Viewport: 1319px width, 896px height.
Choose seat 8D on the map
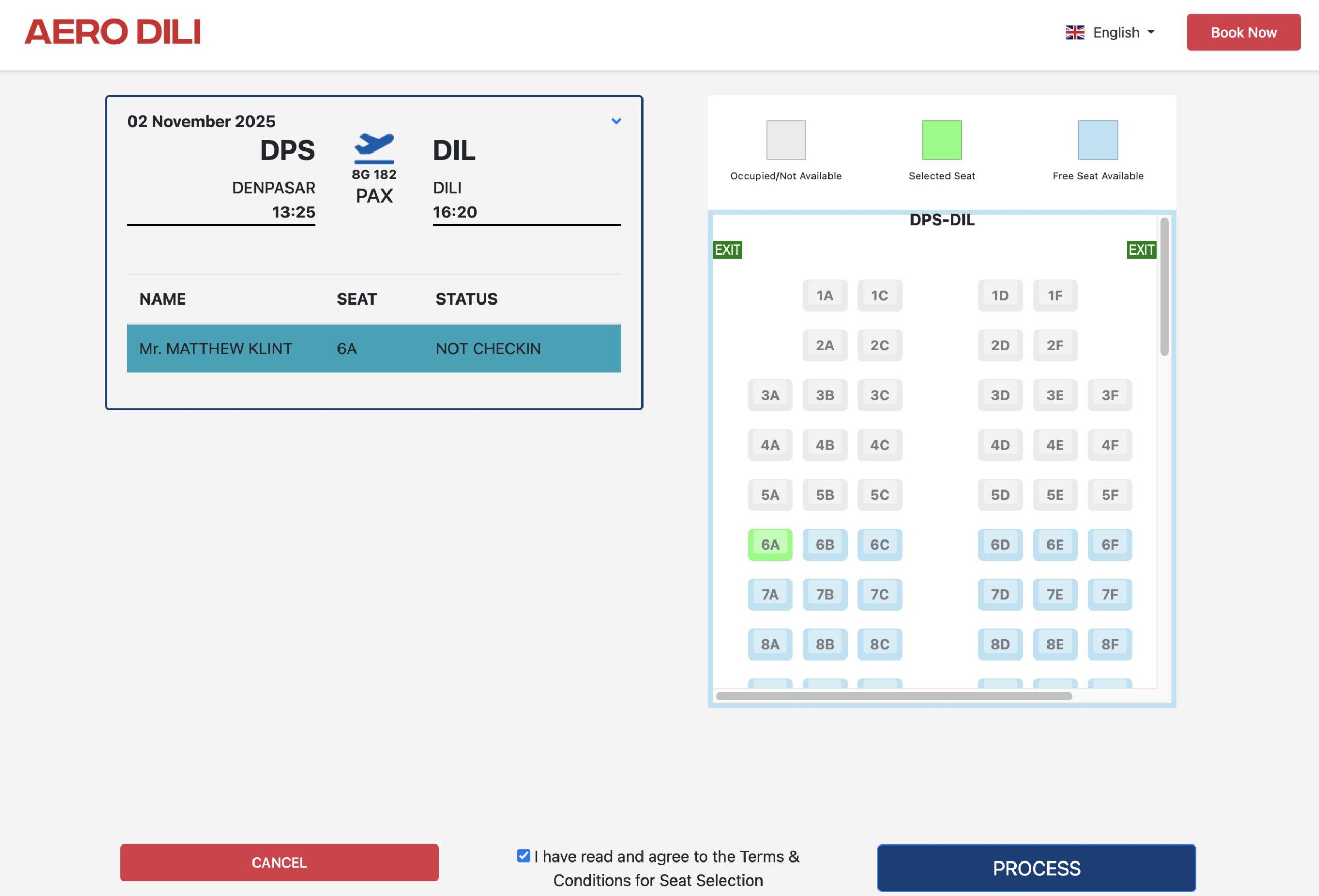[1000, 645]
